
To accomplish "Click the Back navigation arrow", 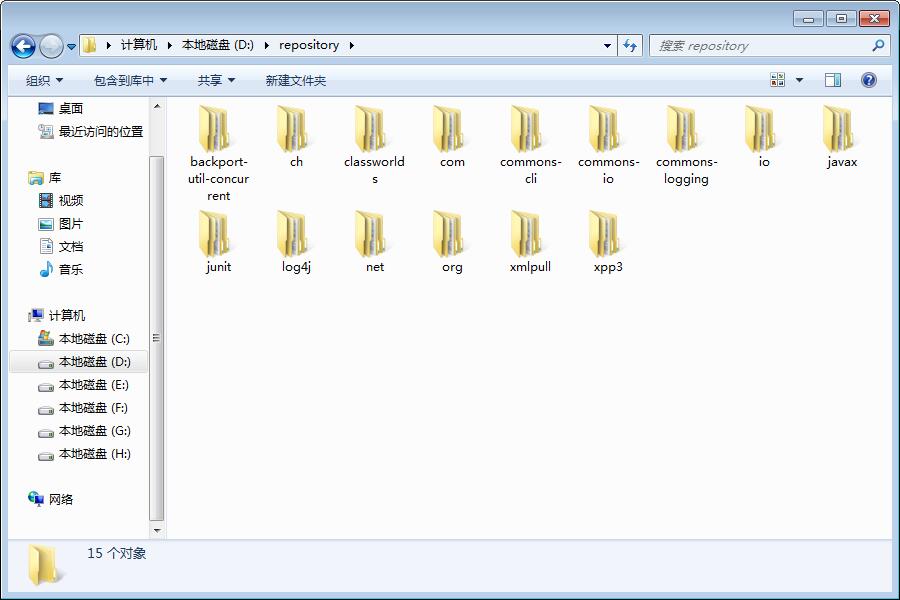I will (x=24, y=46).
